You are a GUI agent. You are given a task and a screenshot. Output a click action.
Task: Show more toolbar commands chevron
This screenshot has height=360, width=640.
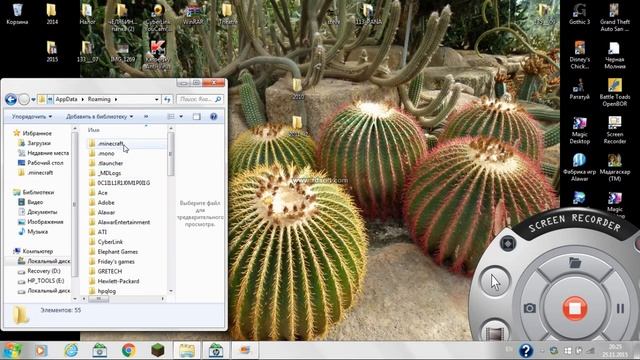146,117
